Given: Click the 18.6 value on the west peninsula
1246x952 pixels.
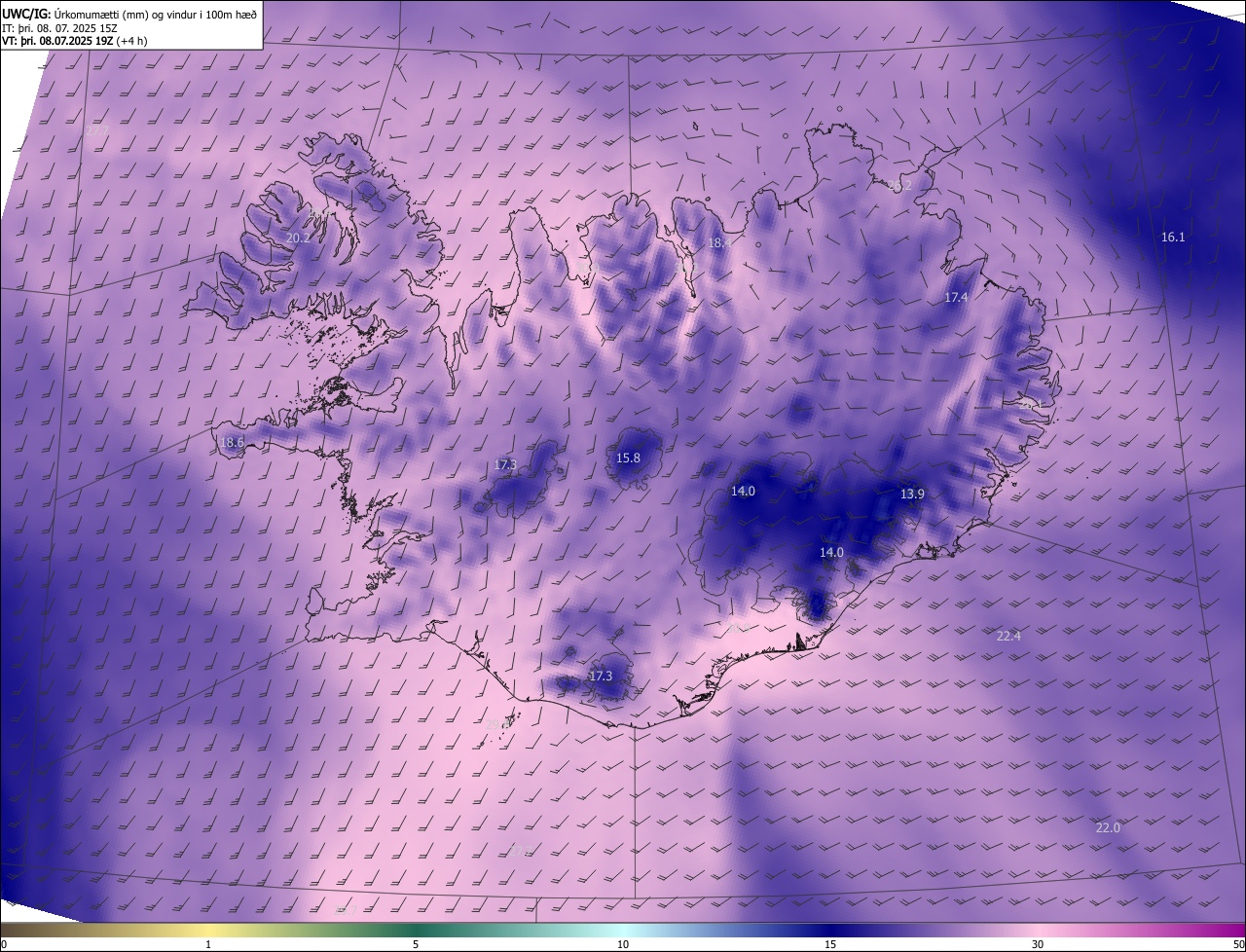Looking at the screenshot, I should [x=232, y=442].
